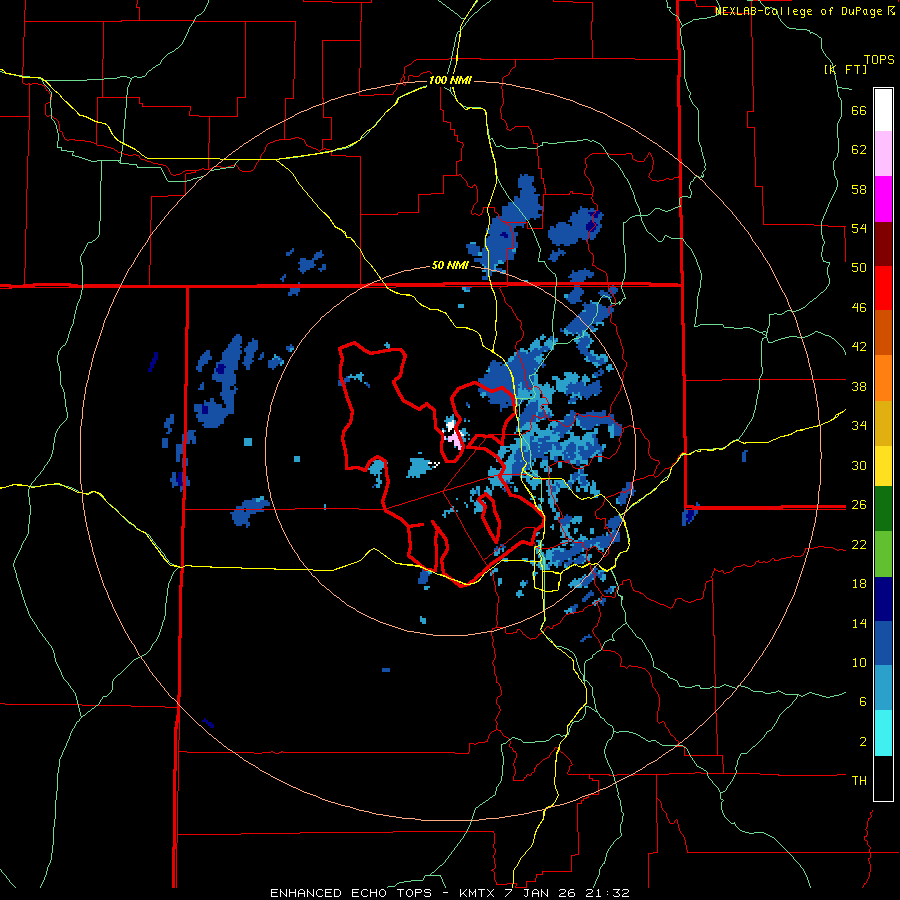Screen dimensions: 900x900
Task: Pick the dark maroon legend swatch
Action: coord(883,243)
